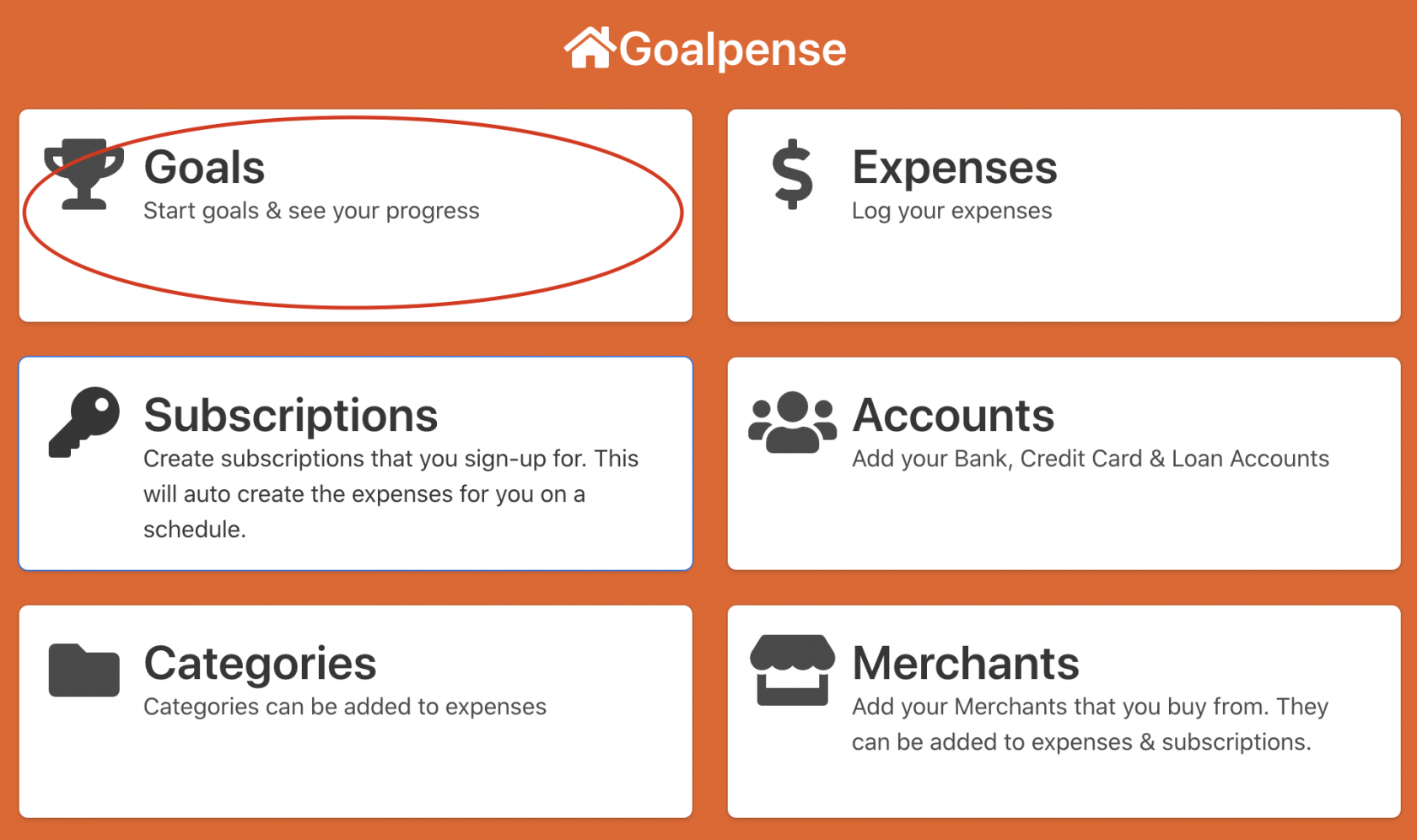This screenshot has width=1417, height=840.
Task: Click the 'Add your Merchants' description text
Action: 1089,724
